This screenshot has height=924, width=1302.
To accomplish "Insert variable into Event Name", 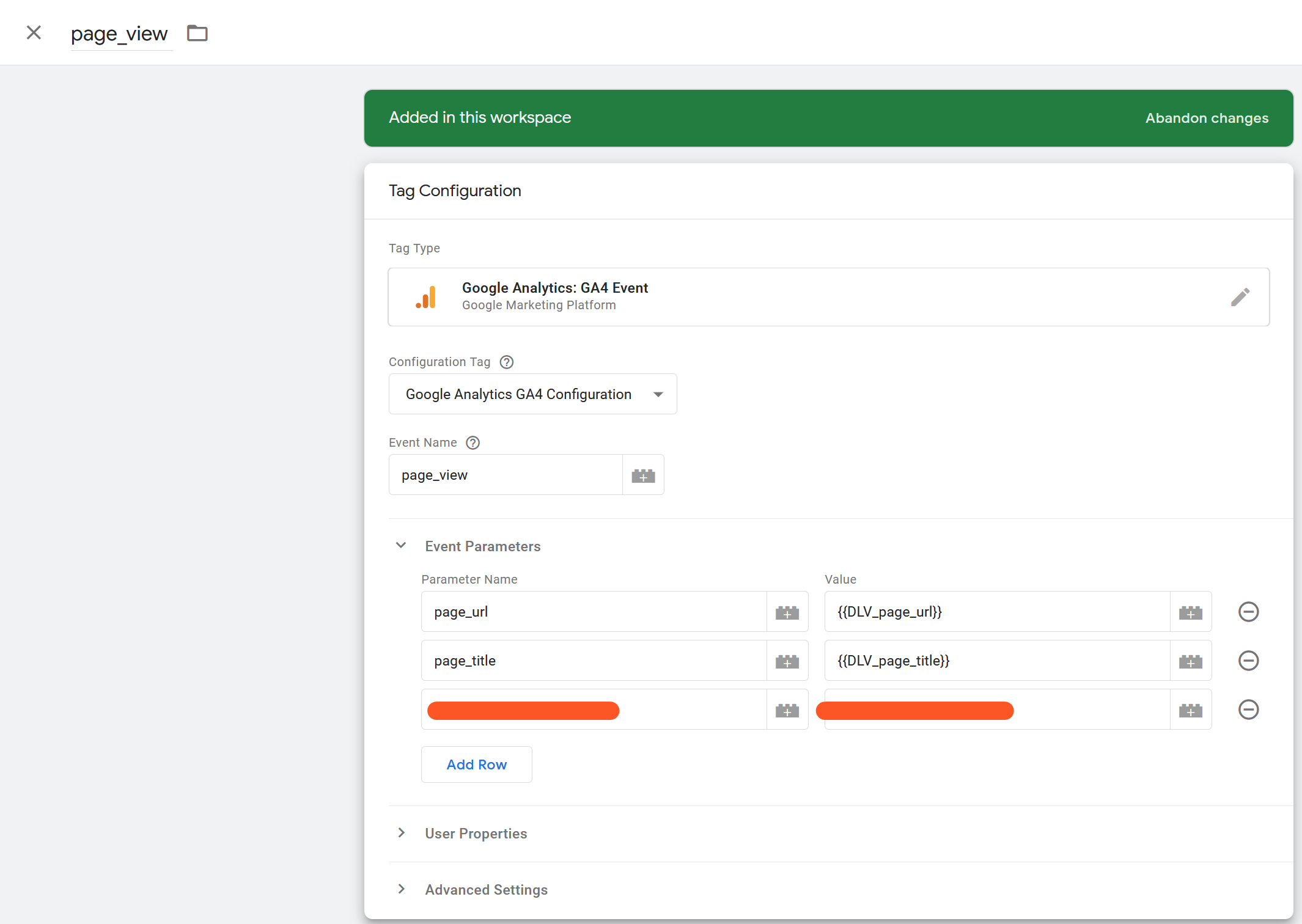I will [x=643, y=475].
